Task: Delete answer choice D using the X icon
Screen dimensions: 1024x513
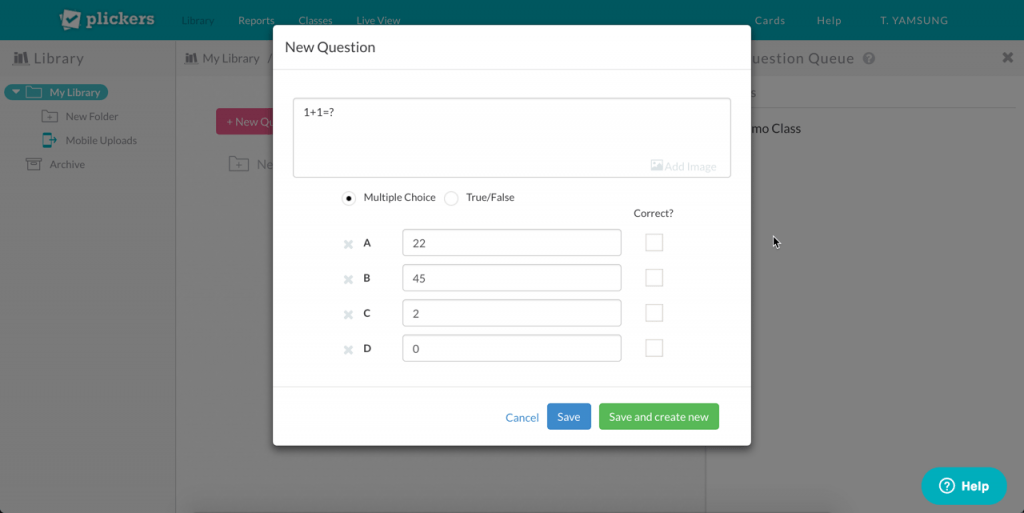Action: (348, 350)
